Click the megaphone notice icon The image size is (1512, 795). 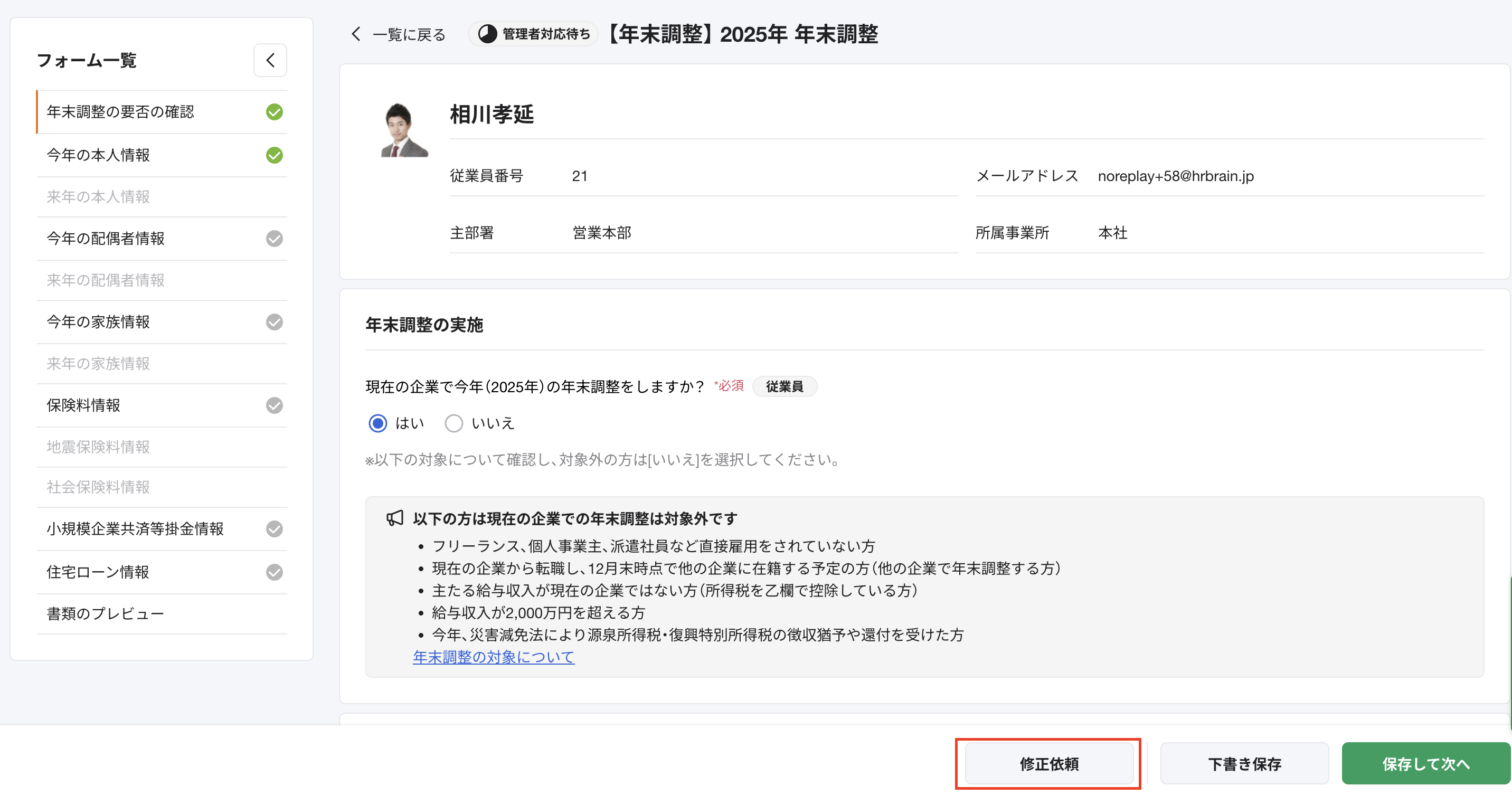point(395,518)
